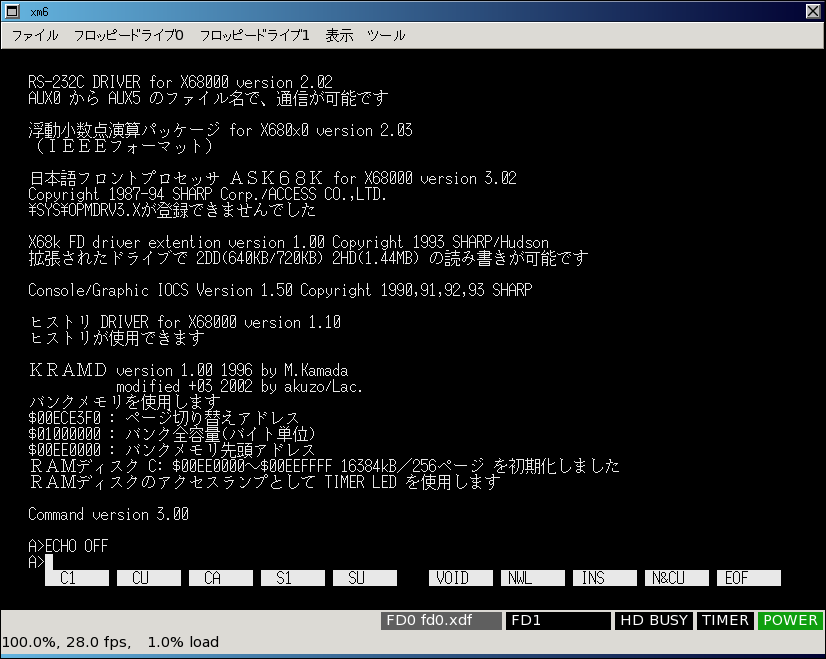This screenshot has width=826, height=659.
Task: Open the ファイル menu
Action: point(35,35)
